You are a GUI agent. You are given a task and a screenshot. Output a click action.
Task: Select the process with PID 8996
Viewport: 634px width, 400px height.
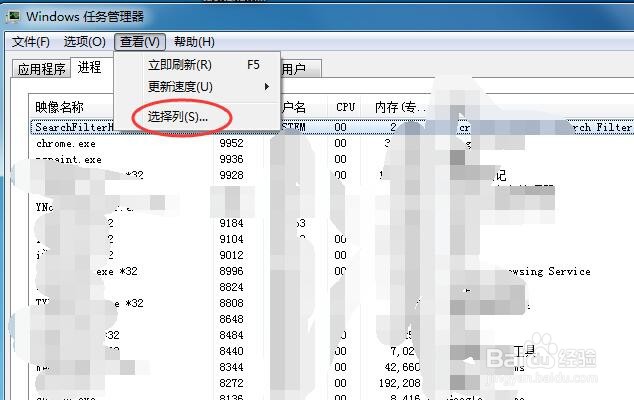[231, 271]
